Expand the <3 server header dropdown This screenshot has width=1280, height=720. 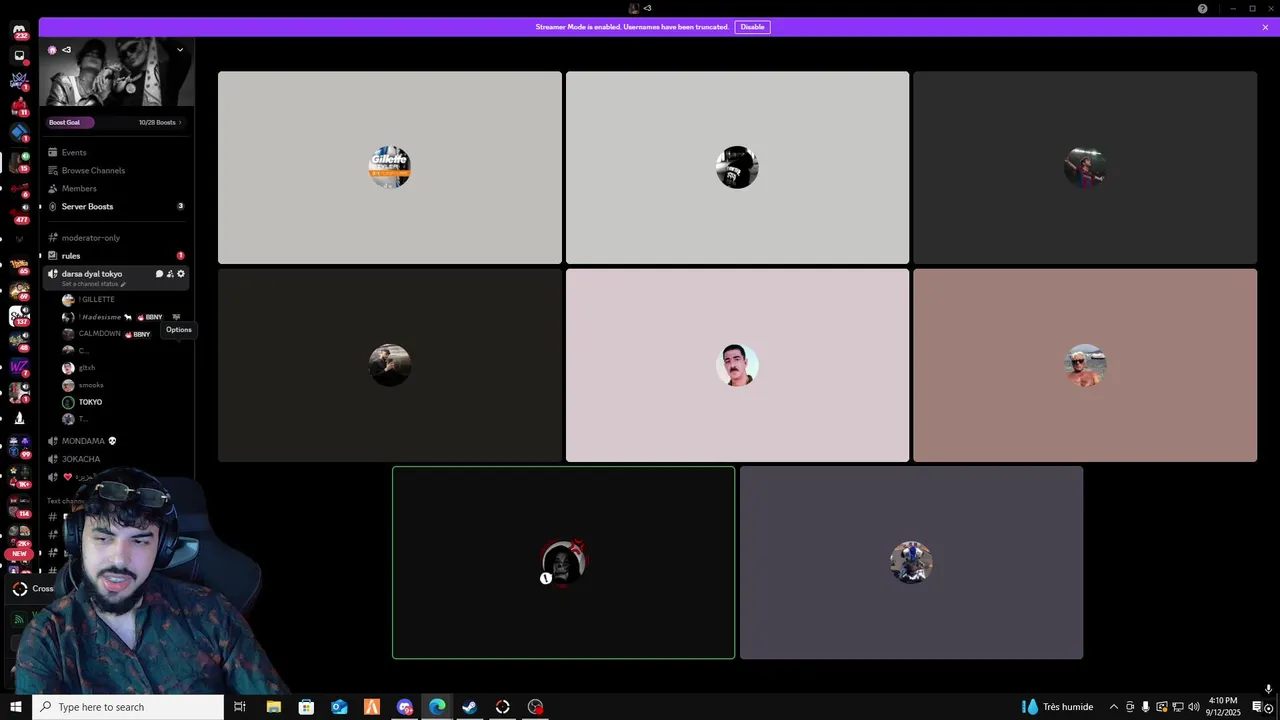[x=180, y=50]
